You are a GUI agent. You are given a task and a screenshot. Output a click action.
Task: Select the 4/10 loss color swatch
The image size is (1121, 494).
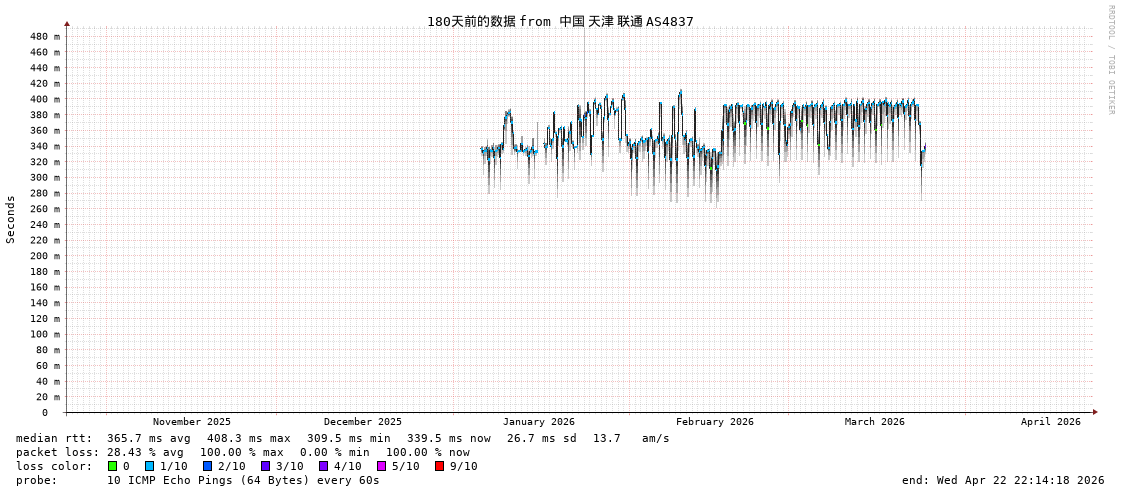coord(323,466)
